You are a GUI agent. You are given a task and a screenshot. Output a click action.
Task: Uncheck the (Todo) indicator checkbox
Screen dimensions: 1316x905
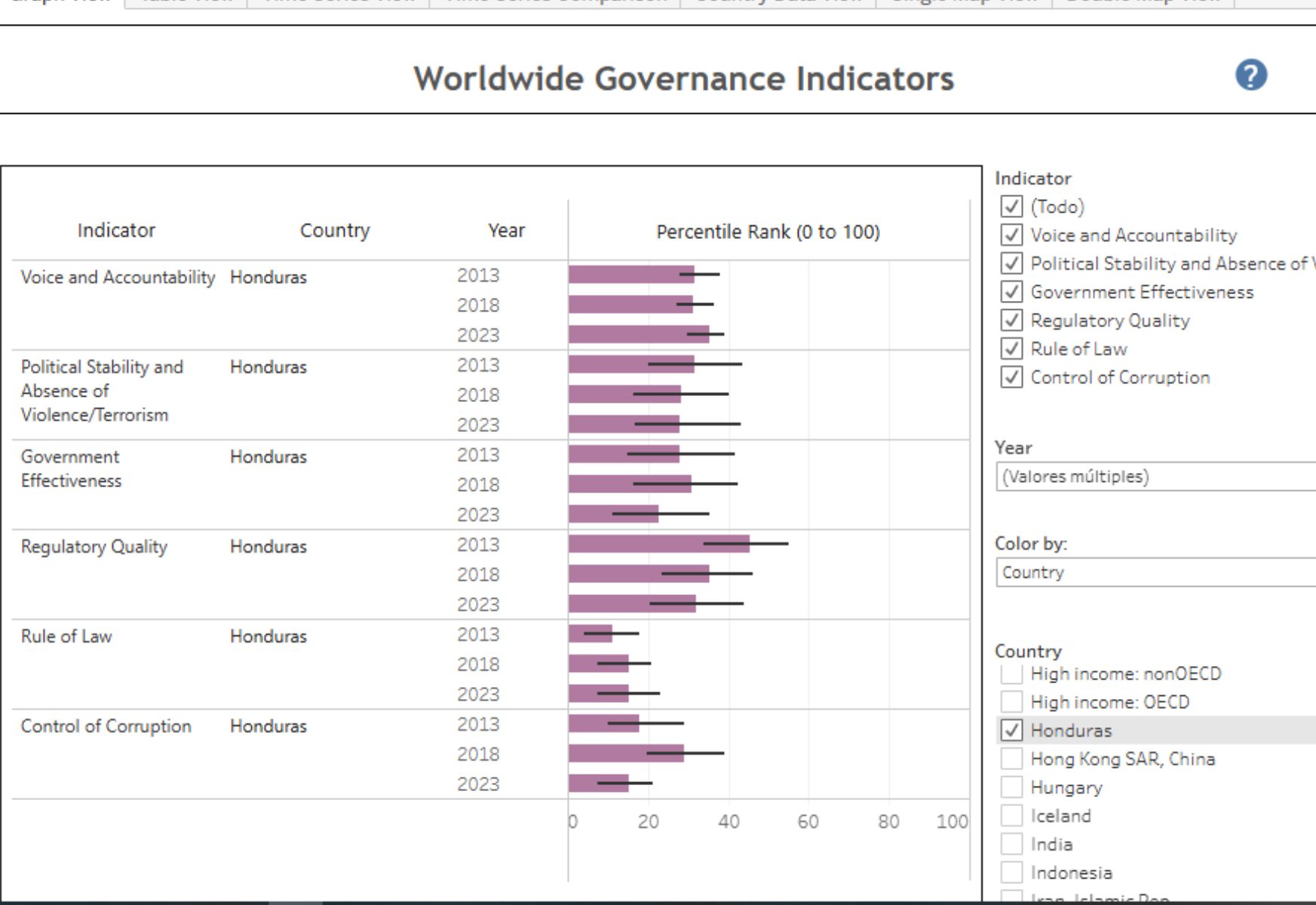(x=1011, y=207)
